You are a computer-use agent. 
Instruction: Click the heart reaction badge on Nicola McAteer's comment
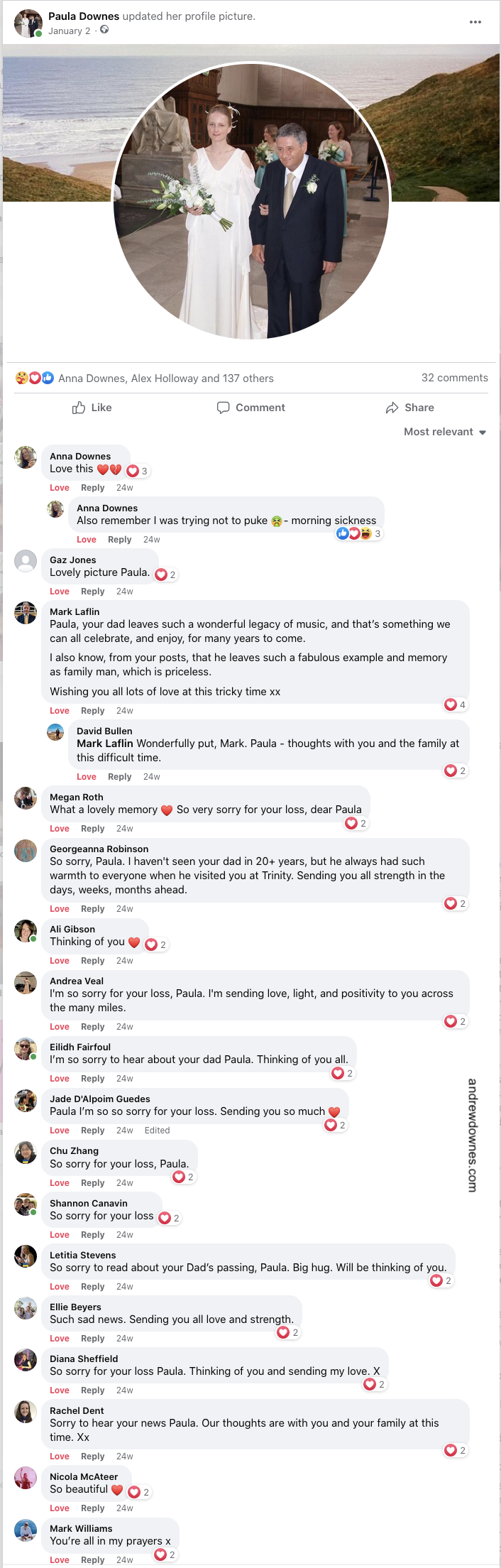coord(133,1491)
